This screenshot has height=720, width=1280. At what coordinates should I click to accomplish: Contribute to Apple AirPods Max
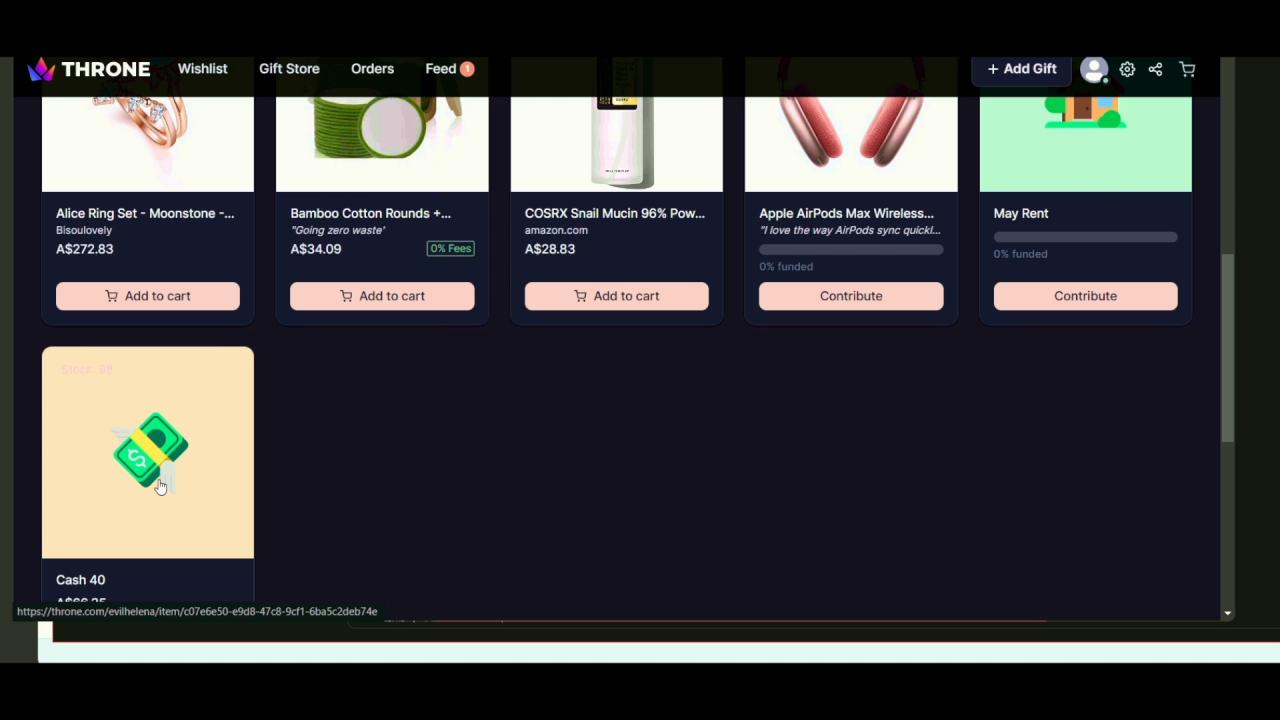[851, 296]
